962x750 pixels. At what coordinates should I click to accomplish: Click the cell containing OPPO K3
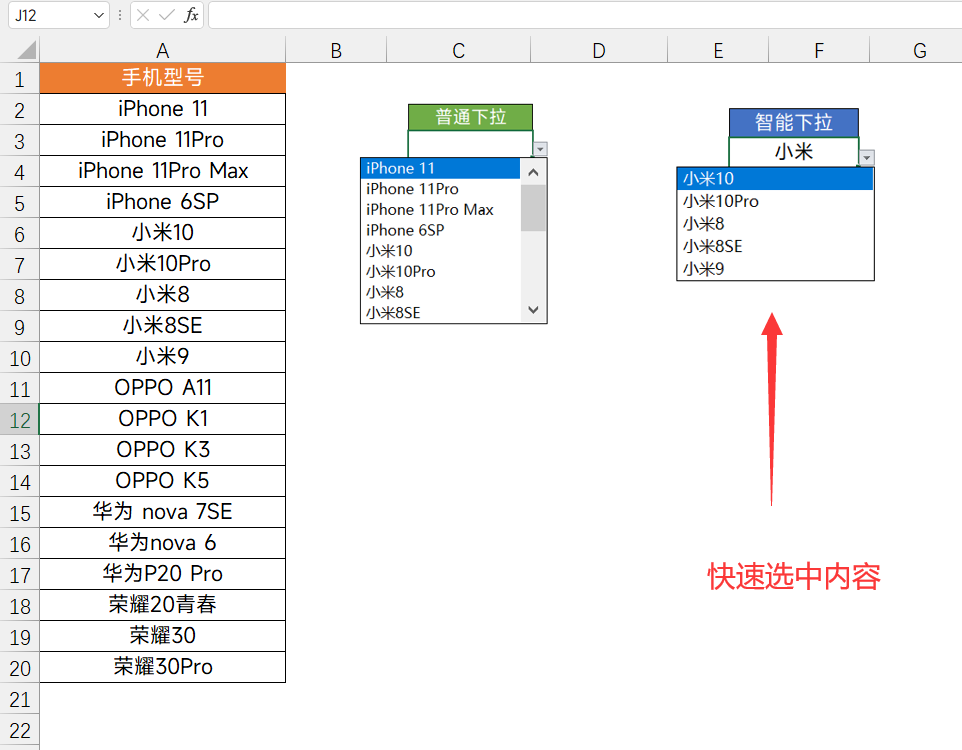[162, 450]
